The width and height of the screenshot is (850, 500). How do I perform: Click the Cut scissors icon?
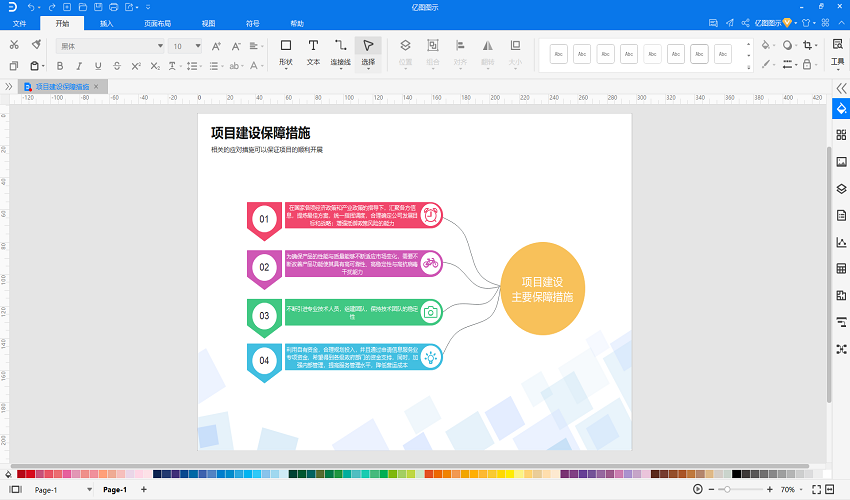(14, 45)
